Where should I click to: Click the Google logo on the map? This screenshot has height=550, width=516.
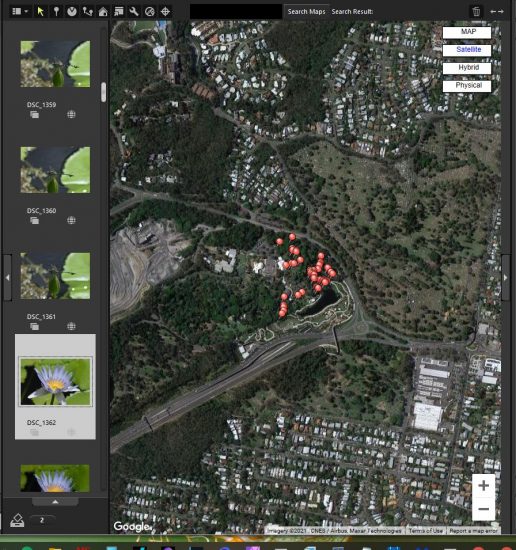(132, 526)
